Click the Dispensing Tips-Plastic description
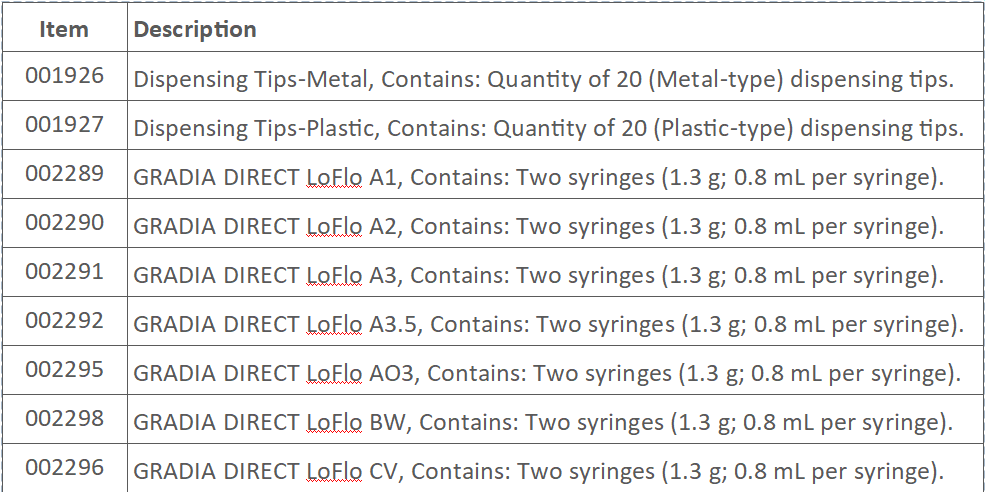 [548, 129]
